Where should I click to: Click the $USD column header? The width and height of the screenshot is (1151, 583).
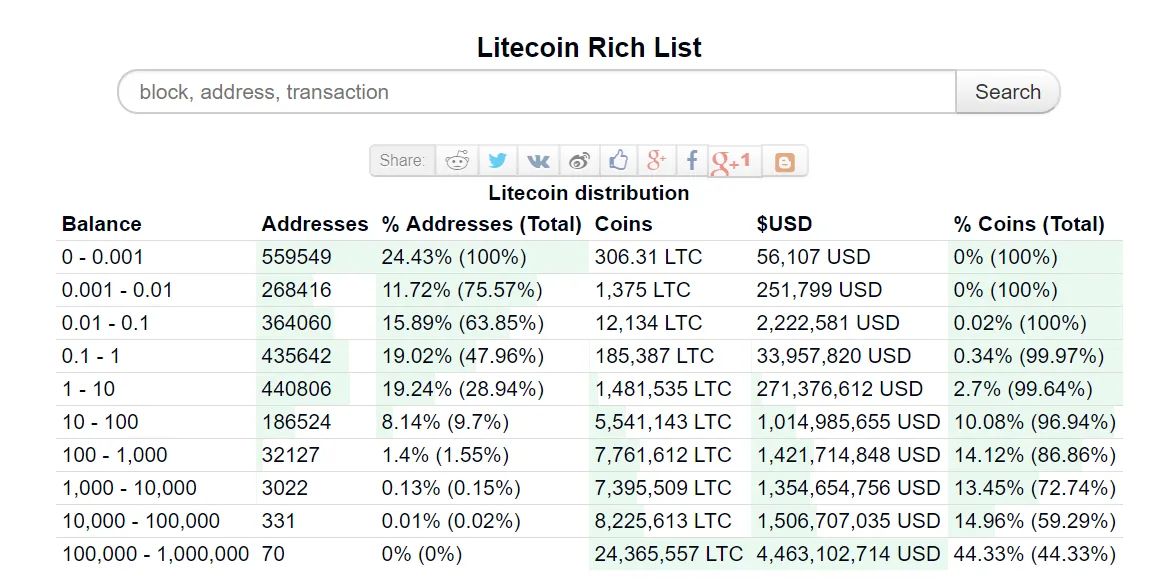(x=785, y=224)
